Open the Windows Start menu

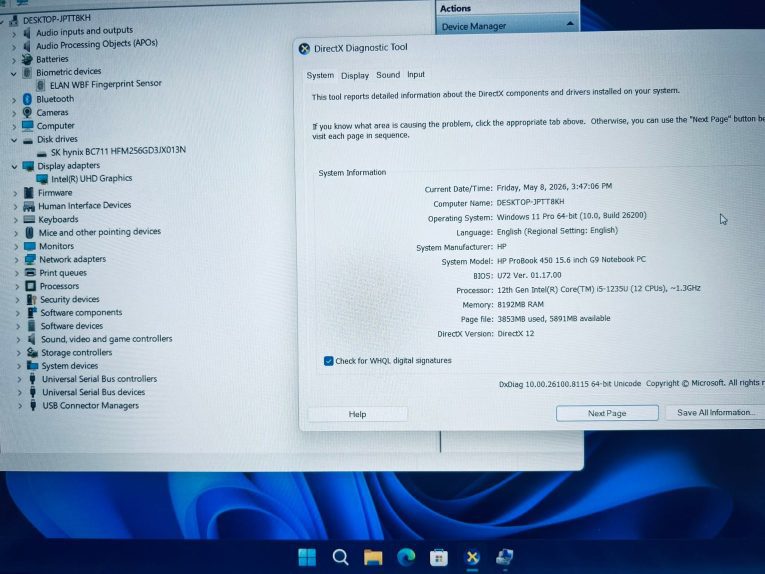[307, 557]
